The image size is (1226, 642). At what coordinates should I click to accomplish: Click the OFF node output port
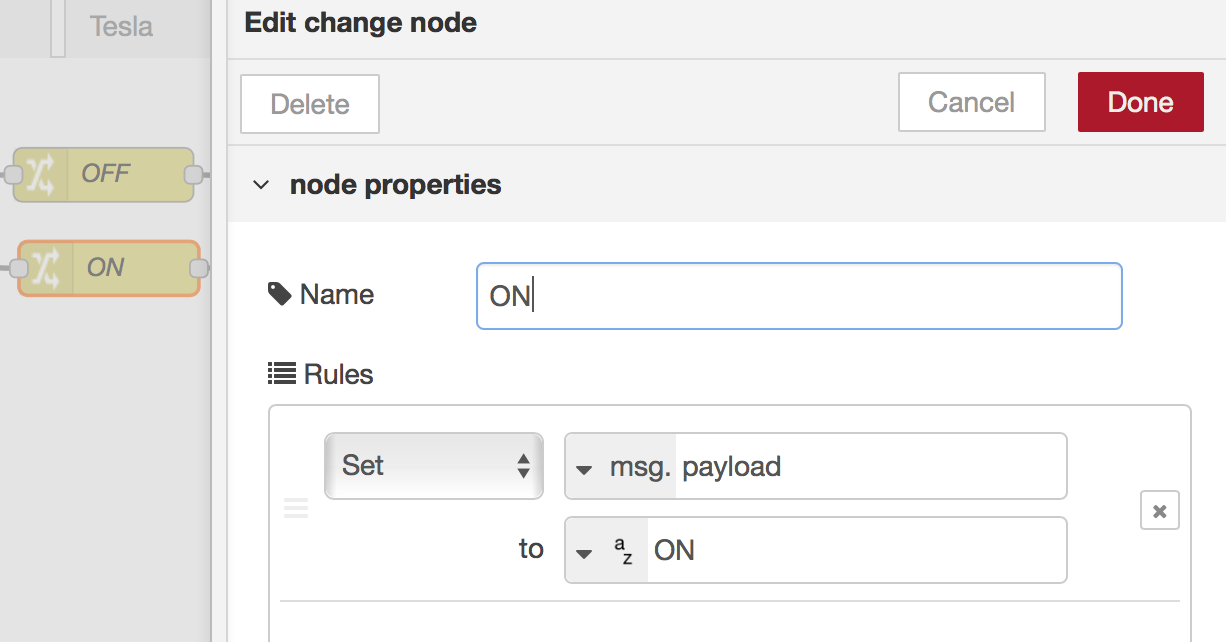[194, 175]
